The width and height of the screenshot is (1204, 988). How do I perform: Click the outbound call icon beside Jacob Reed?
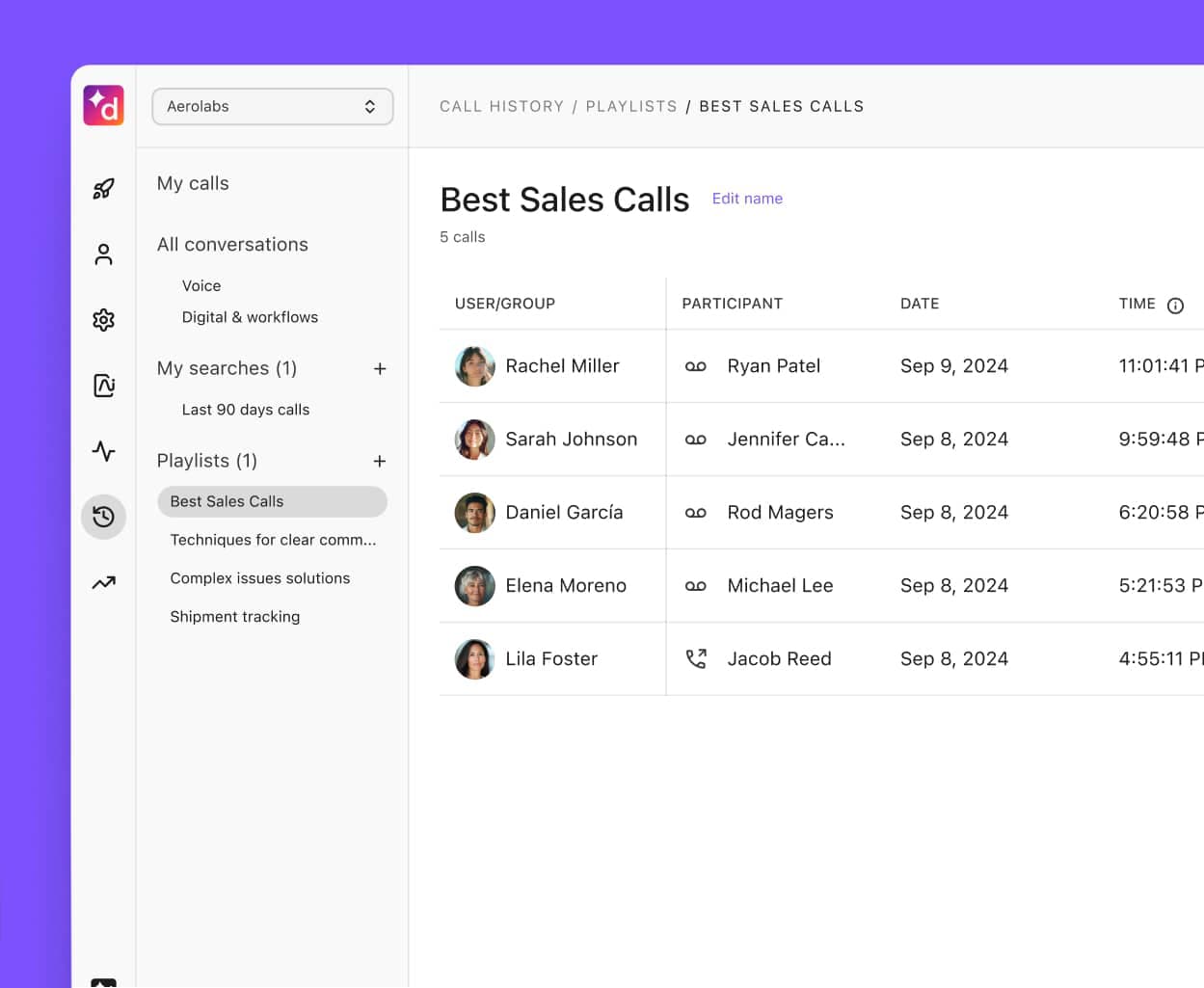click(x=695, y=658)
